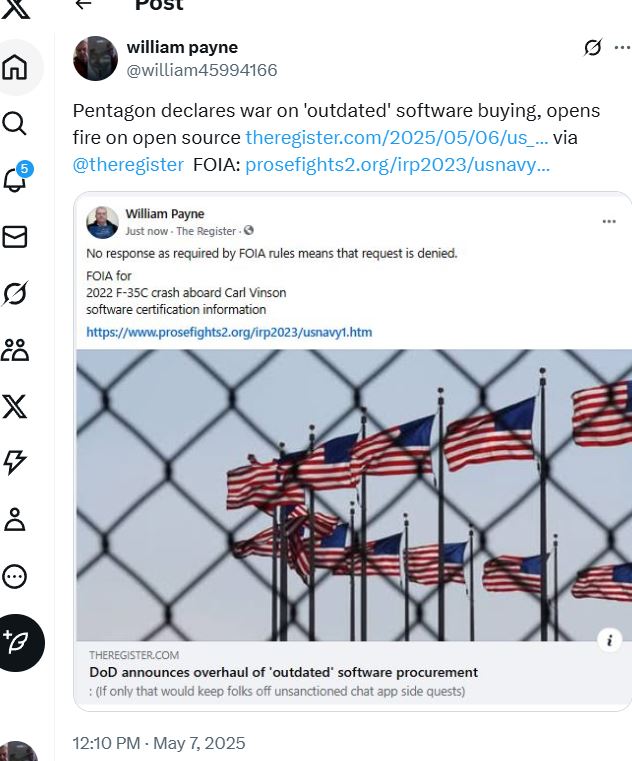Viewport: 632px width, 761px height.
Task: Open the Home icon in sidebar
Action: (x=15, y=67)
